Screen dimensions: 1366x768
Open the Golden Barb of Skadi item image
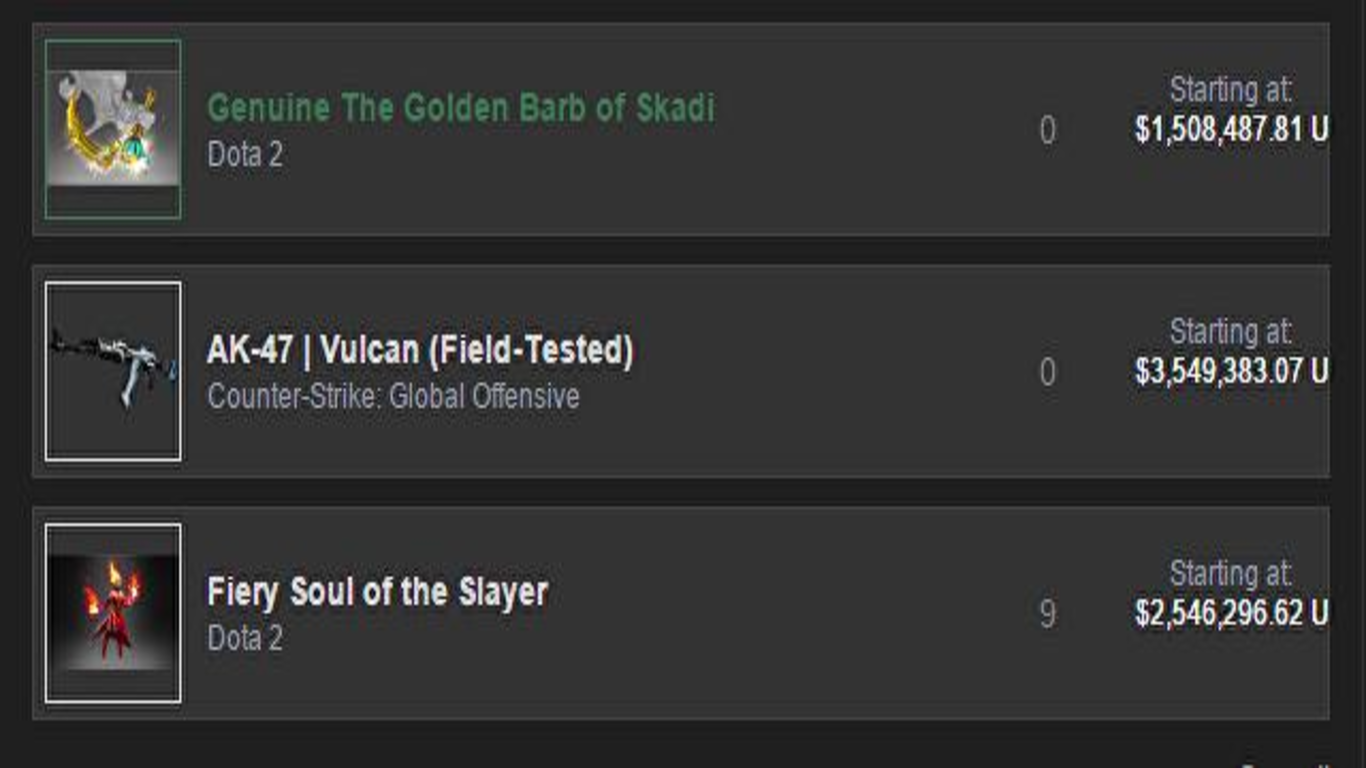point(113,129)
